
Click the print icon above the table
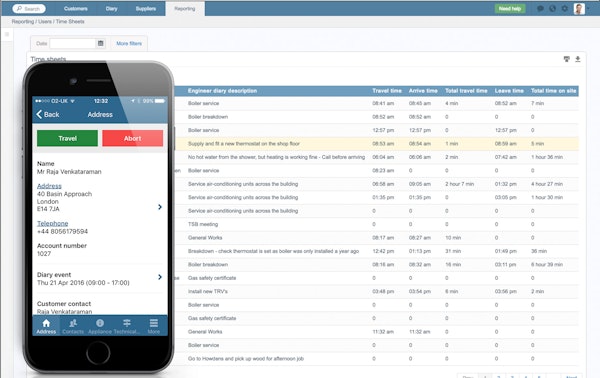pos(567,59)
